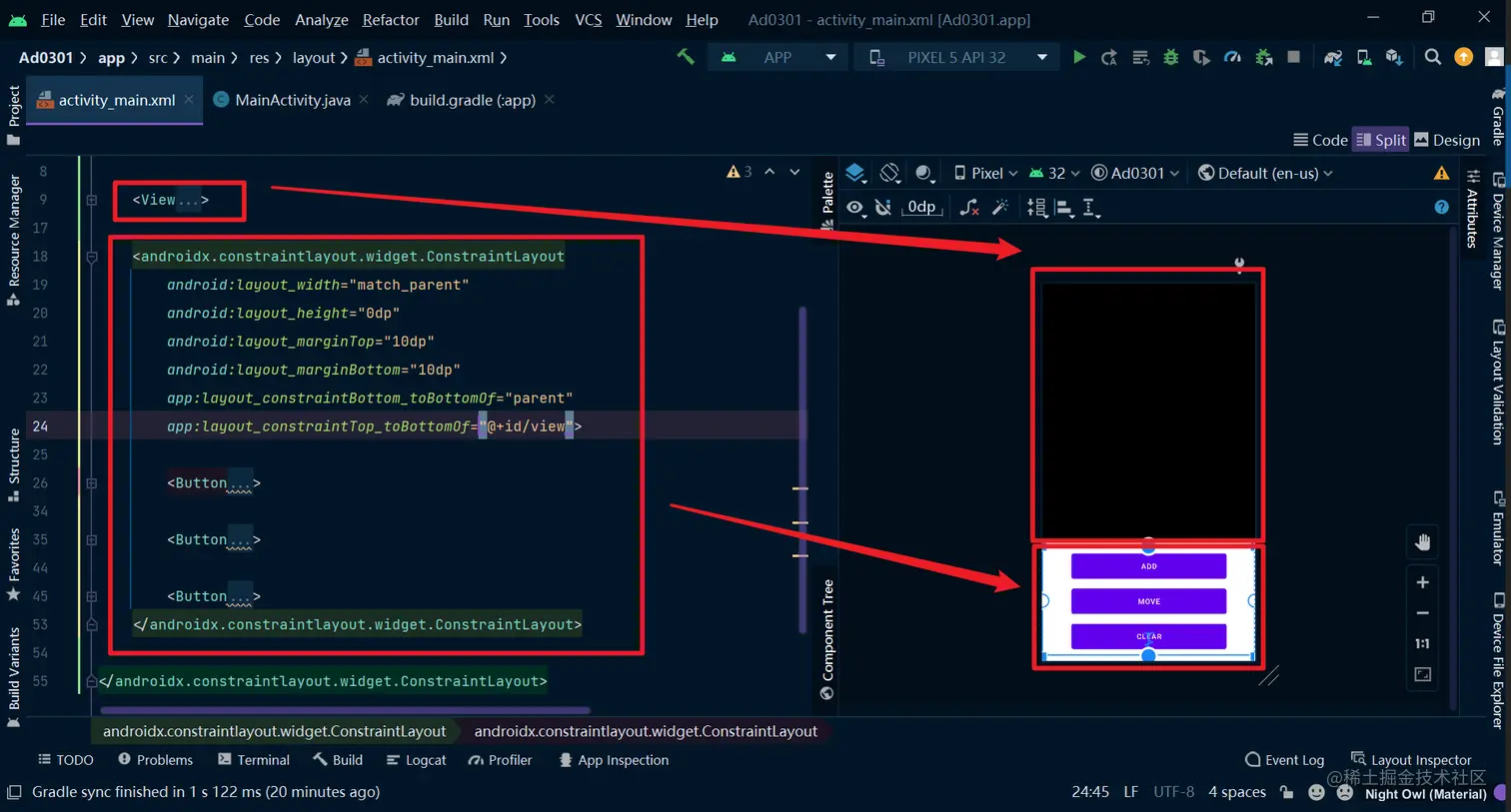This screenshot has height=812, width=1511.
Task: Open the Ad0301 theme dropdown
Action: (1135, 173)
